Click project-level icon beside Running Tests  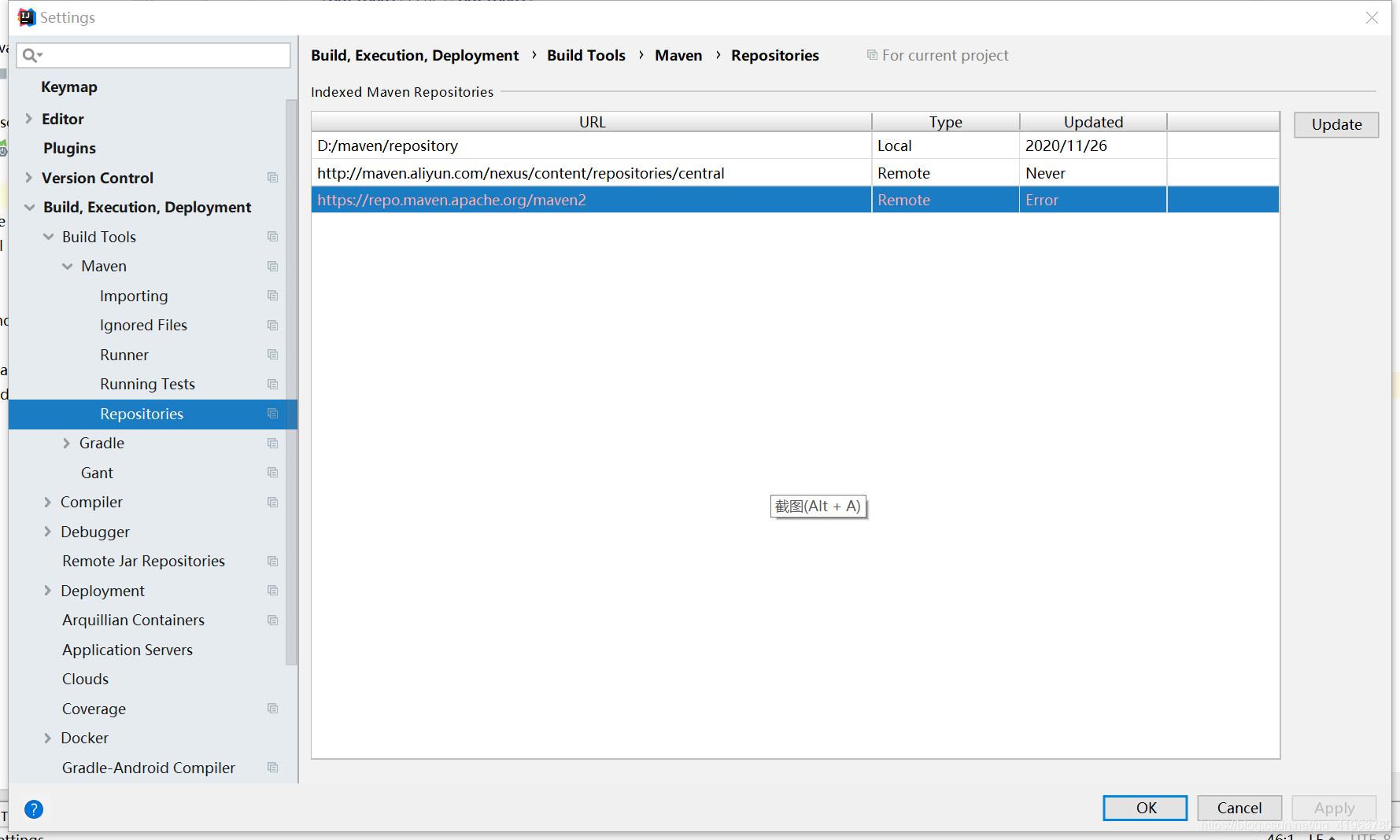coord(273,385)
